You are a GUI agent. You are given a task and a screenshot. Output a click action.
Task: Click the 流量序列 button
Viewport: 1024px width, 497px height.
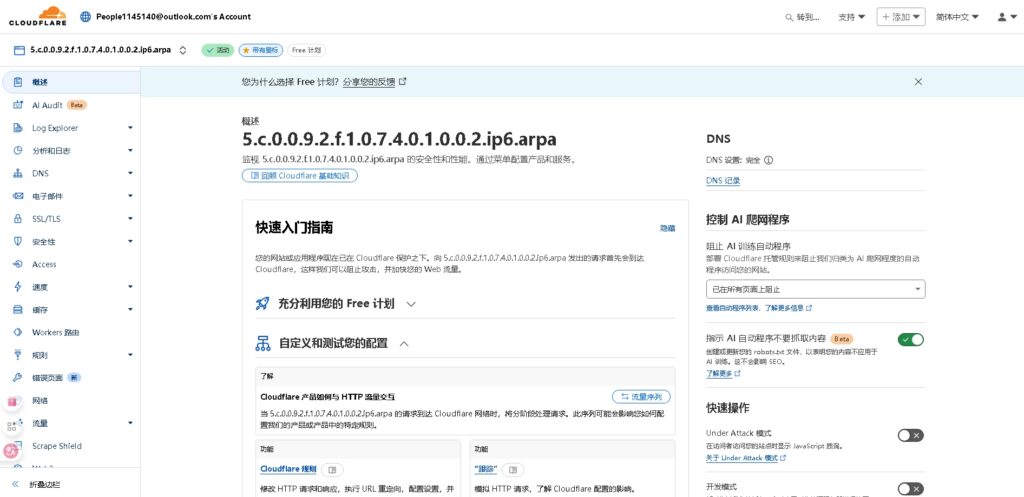tap(641, 397)
